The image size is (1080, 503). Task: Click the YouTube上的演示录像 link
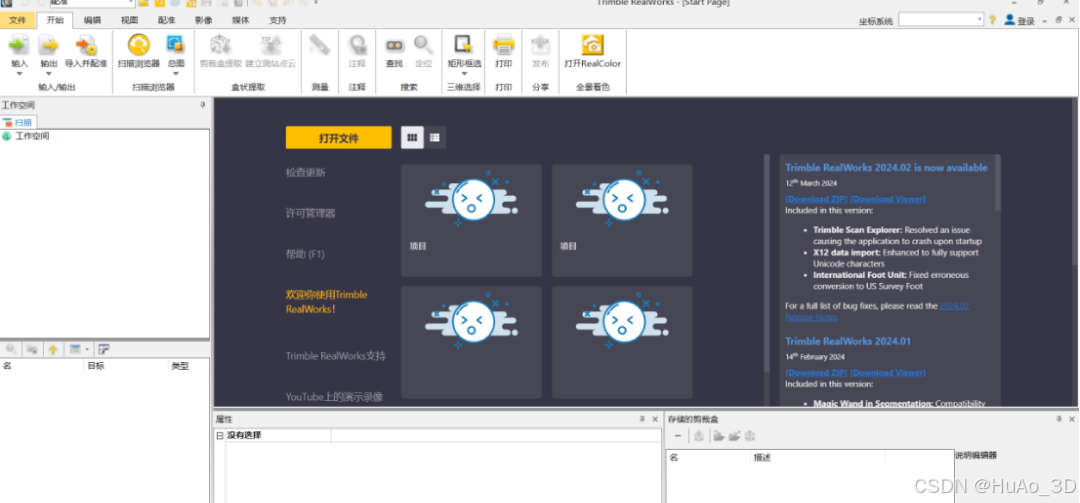point(335,397)
